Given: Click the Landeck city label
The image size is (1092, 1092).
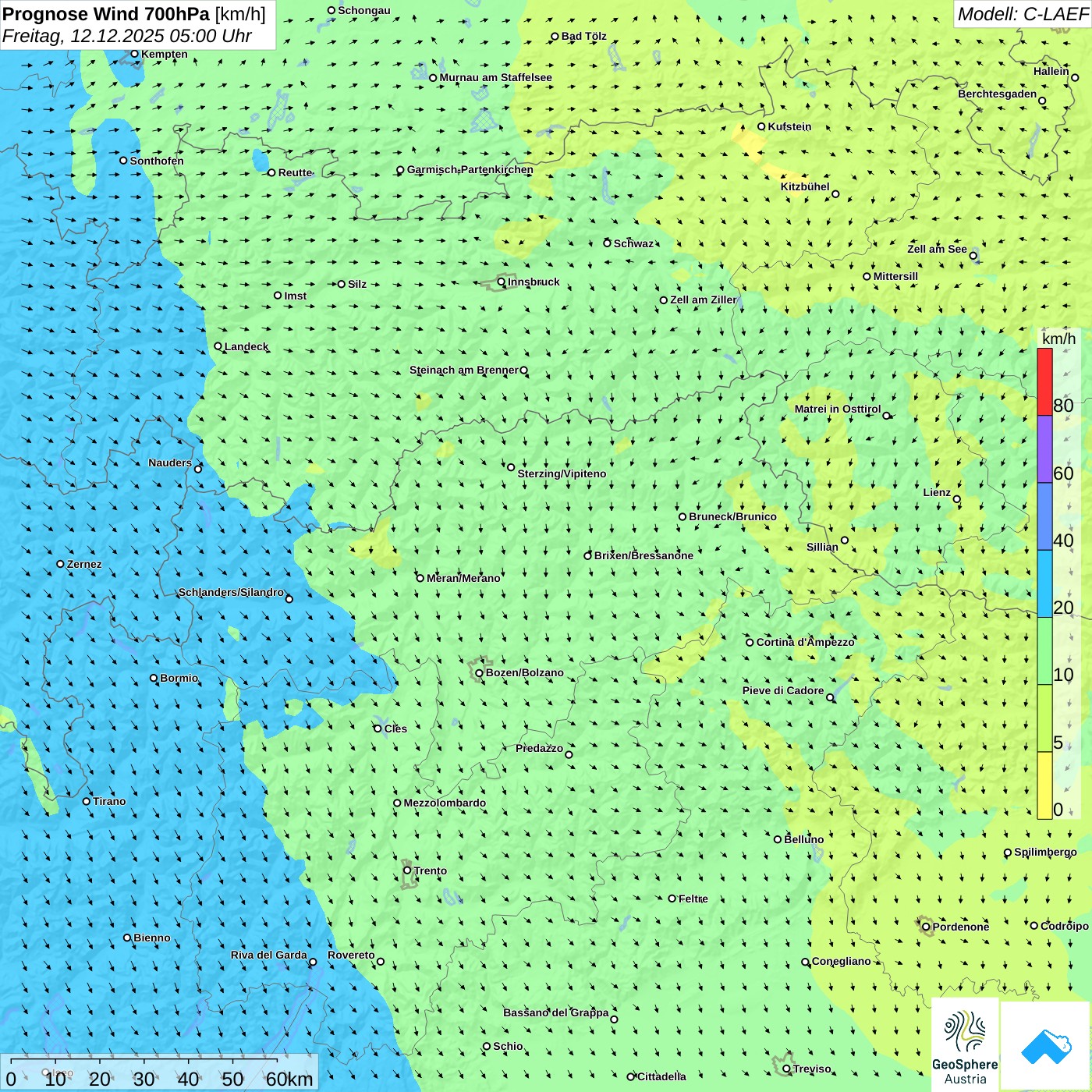Looking at the screenshot, I should click(246, 346).
